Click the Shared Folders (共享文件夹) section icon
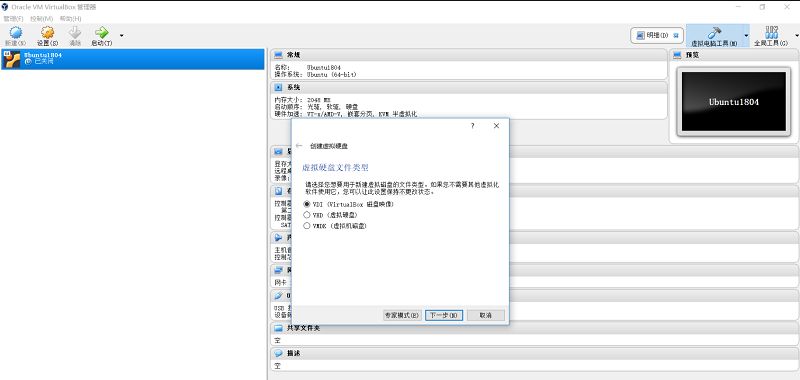 click(x=279, y=328)
